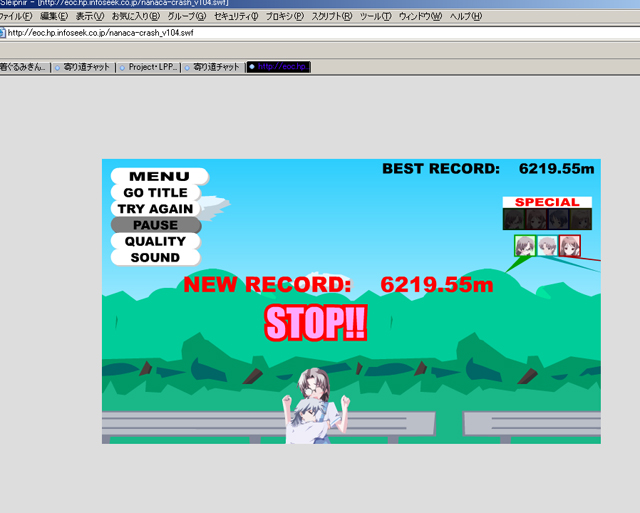
Task: Open the お気に入り(B) menu
Action: pos(136,16)
